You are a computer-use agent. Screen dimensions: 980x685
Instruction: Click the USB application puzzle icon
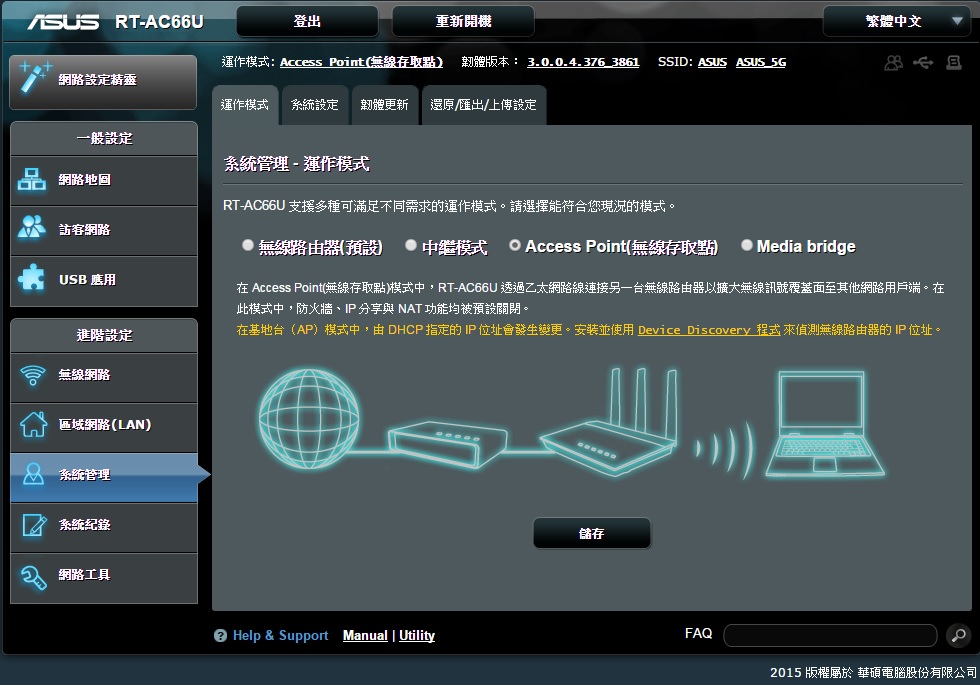coord(31,278)
